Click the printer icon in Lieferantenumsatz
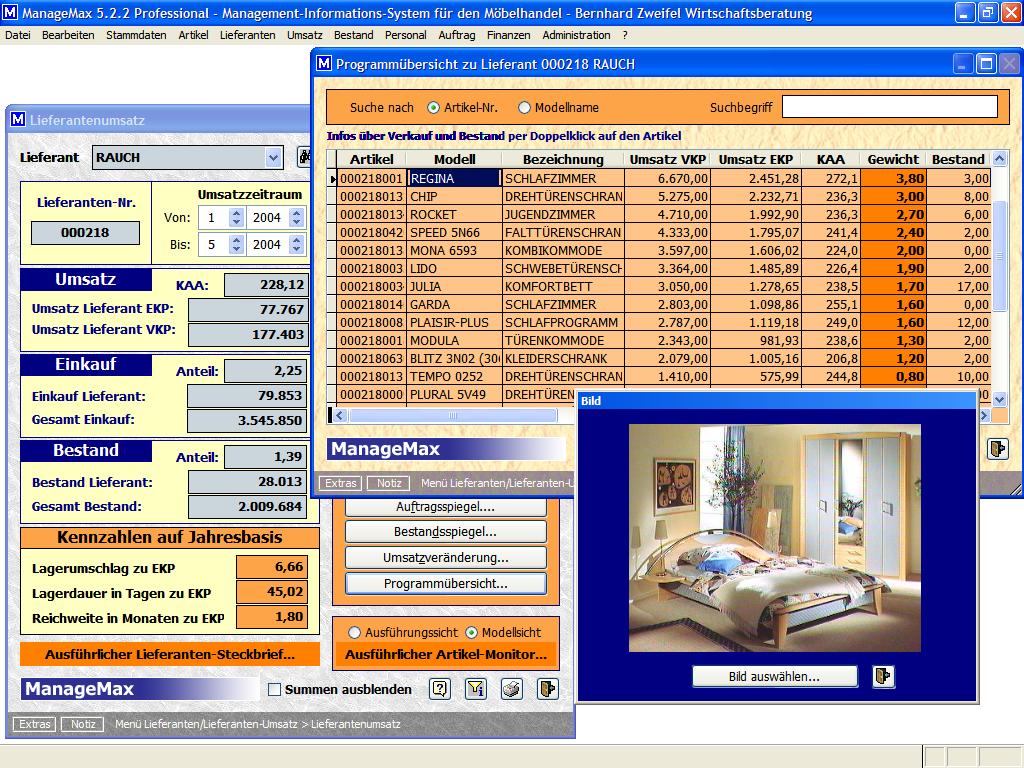 coord(512,689)
